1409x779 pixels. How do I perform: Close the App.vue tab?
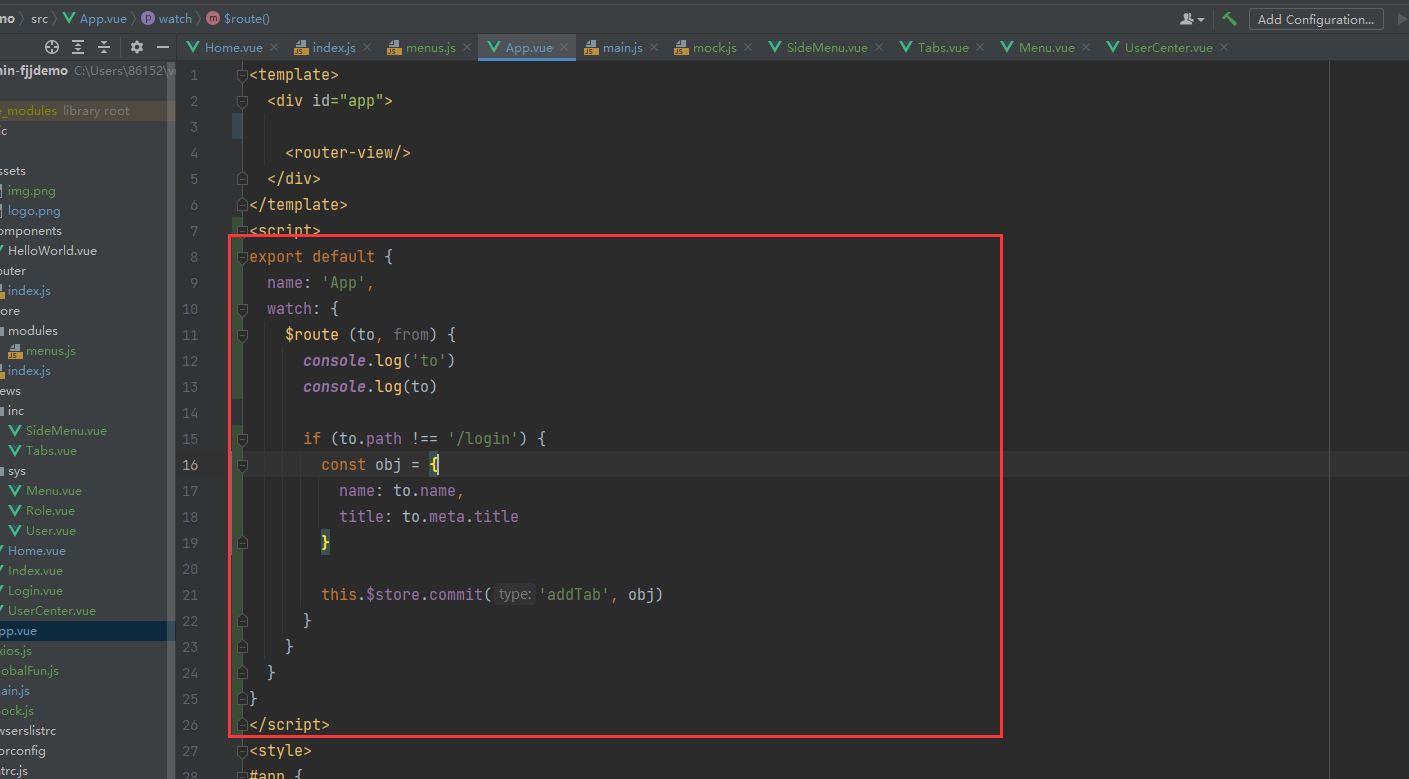pos(564,47)
